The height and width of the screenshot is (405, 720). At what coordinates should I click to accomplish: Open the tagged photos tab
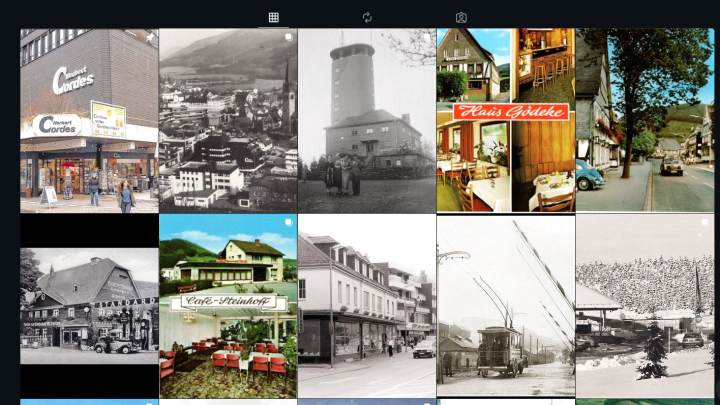(x=461, y=17)
